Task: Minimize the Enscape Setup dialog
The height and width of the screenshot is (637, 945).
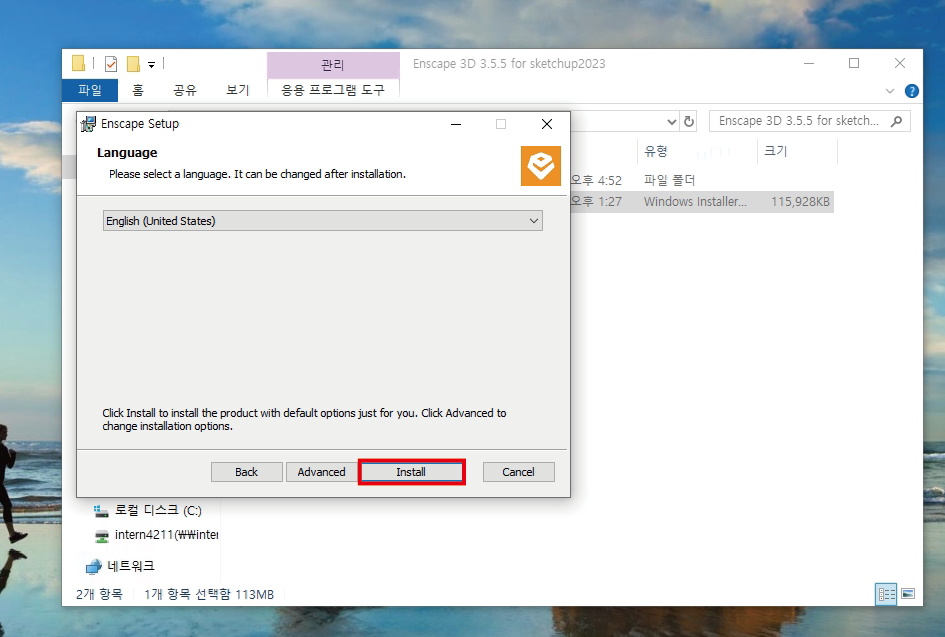Action: point(456,124)
